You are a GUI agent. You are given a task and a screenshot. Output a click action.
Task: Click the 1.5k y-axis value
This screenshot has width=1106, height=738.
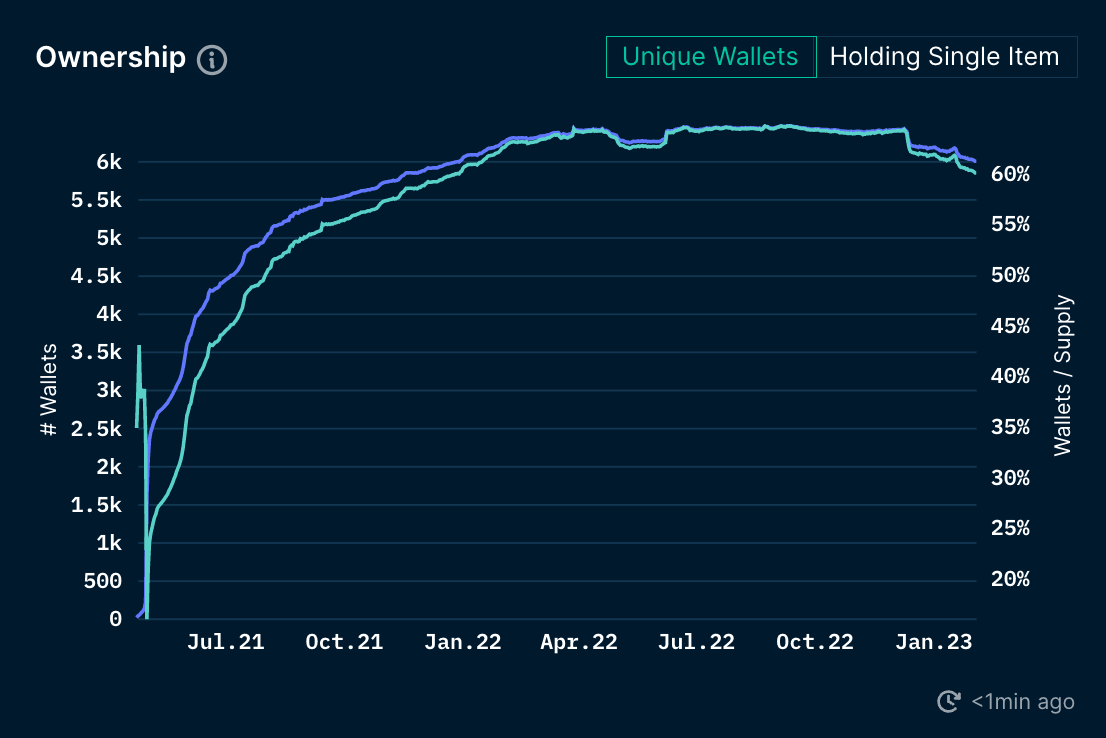[96, 505]
